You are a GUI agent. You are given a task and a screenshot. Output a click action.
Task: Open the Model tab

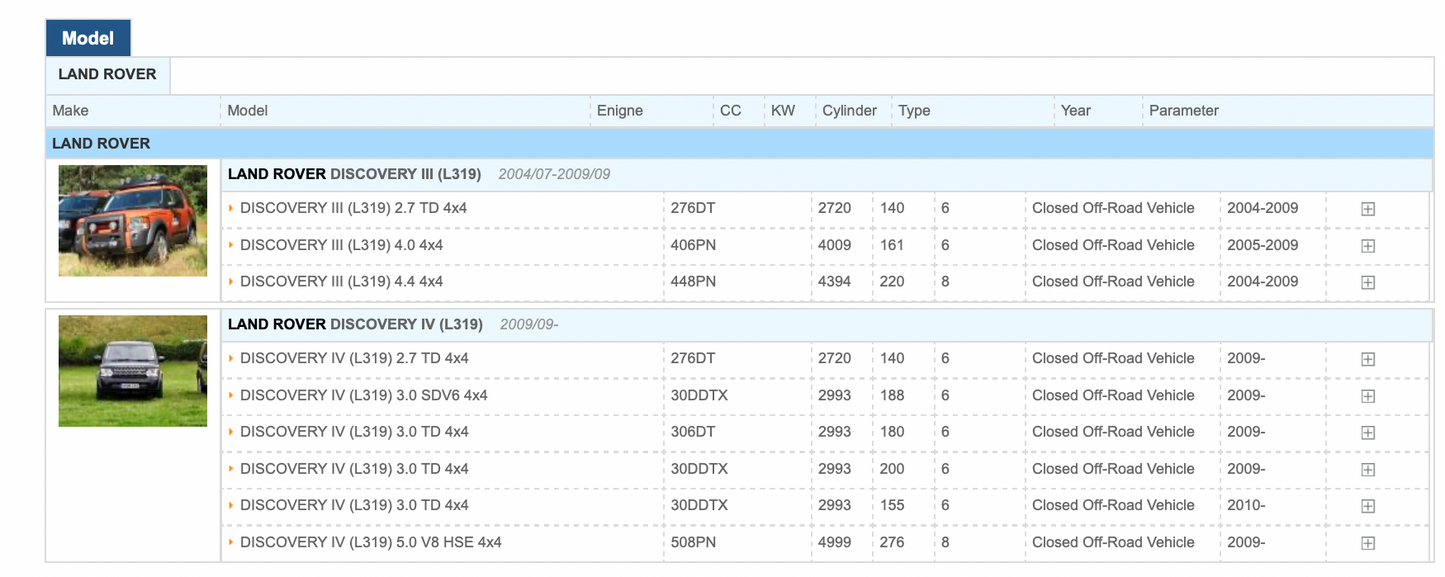(x=88, y=38)
